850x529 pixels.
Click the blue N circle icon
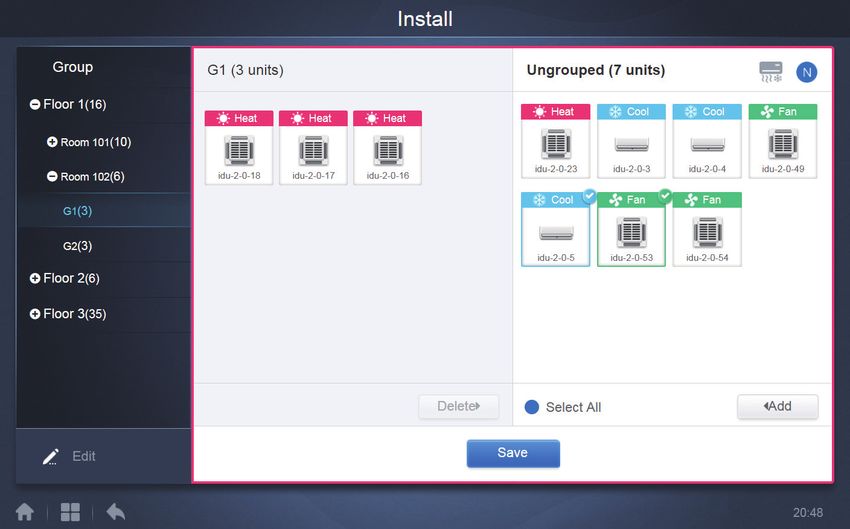807,72
